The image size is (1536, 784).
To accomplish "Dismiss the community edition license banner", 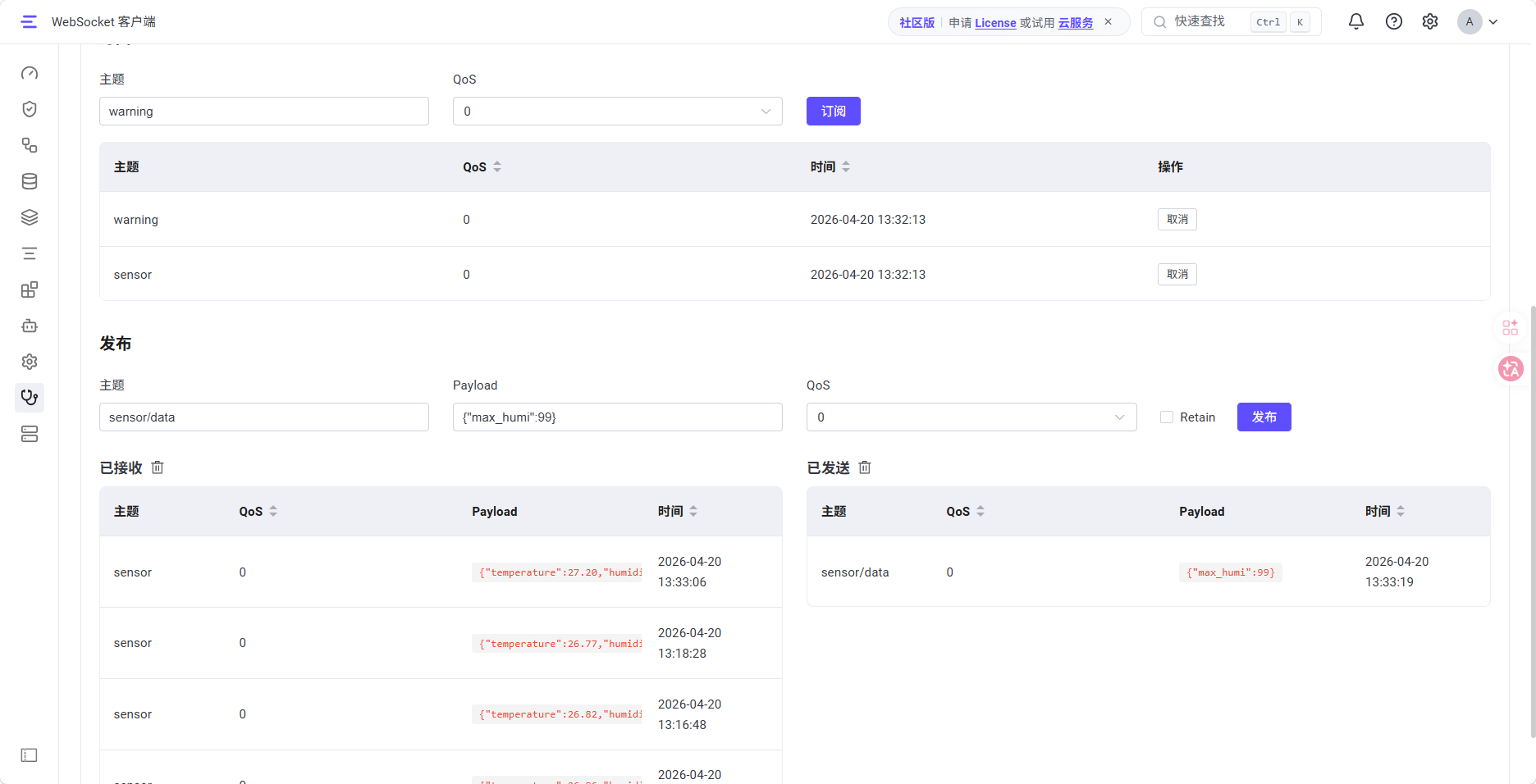I will tap(1109, 22).
